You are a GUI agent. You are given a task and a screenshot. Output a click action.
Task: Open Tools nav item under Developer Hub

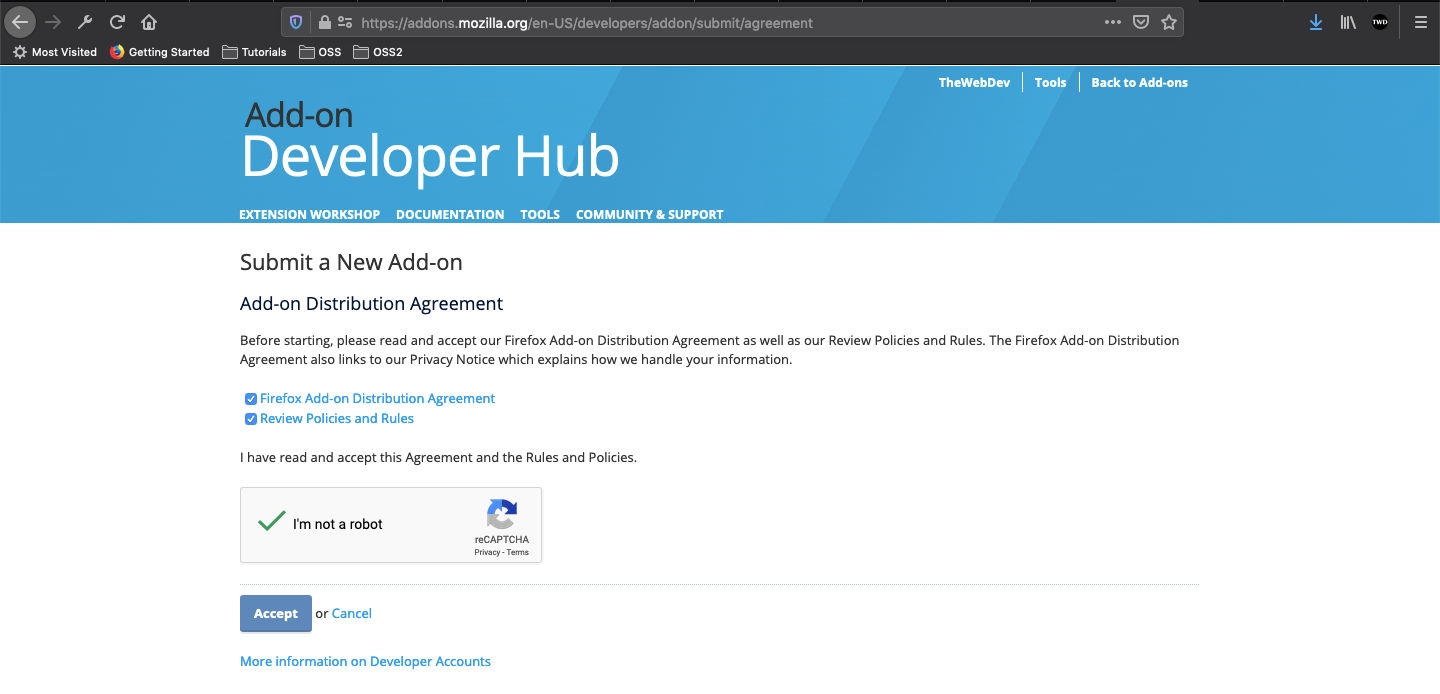tap(540, 214)
